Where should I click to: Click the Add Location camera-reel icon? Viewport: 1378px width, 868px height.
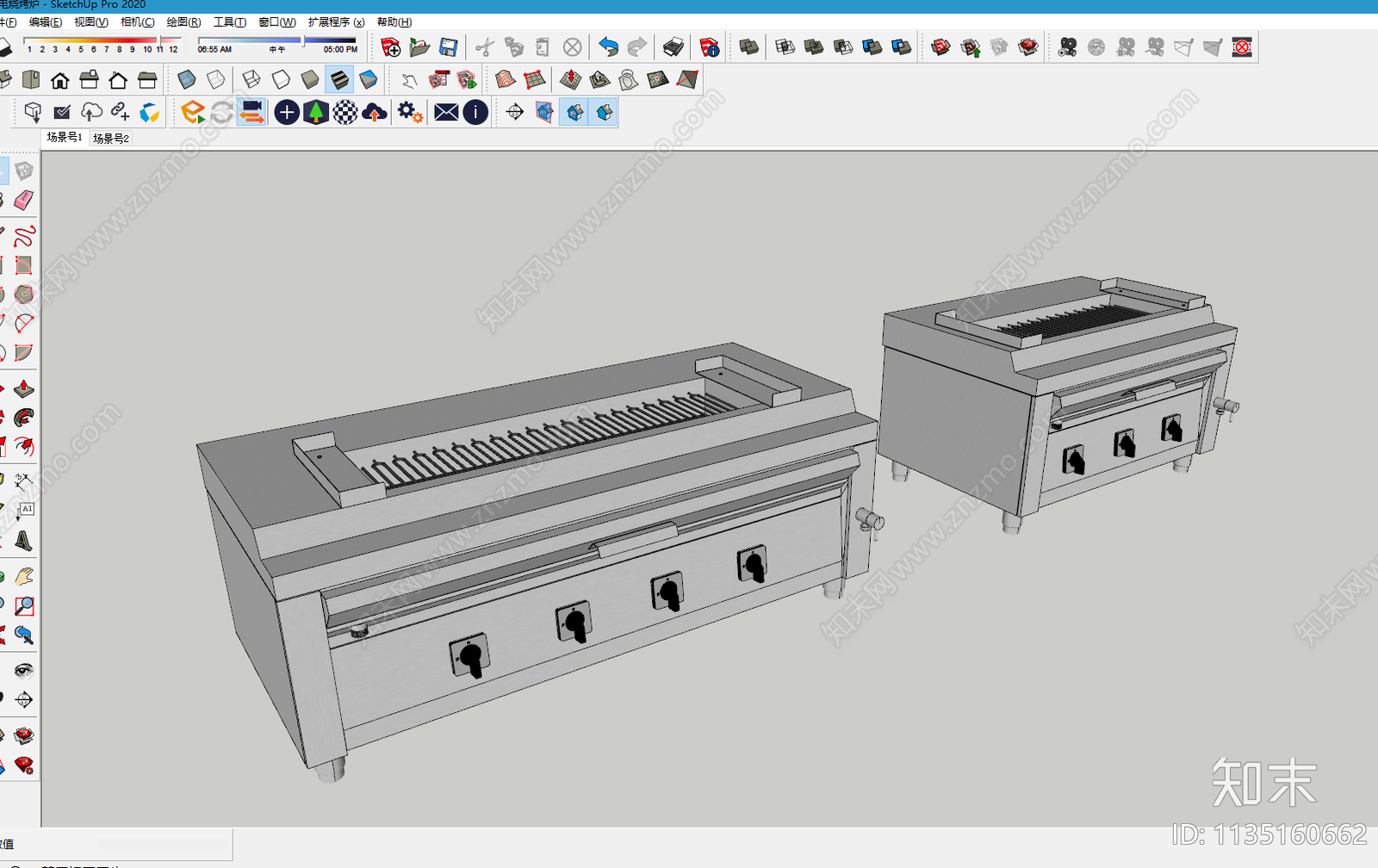pos(1068,47)
